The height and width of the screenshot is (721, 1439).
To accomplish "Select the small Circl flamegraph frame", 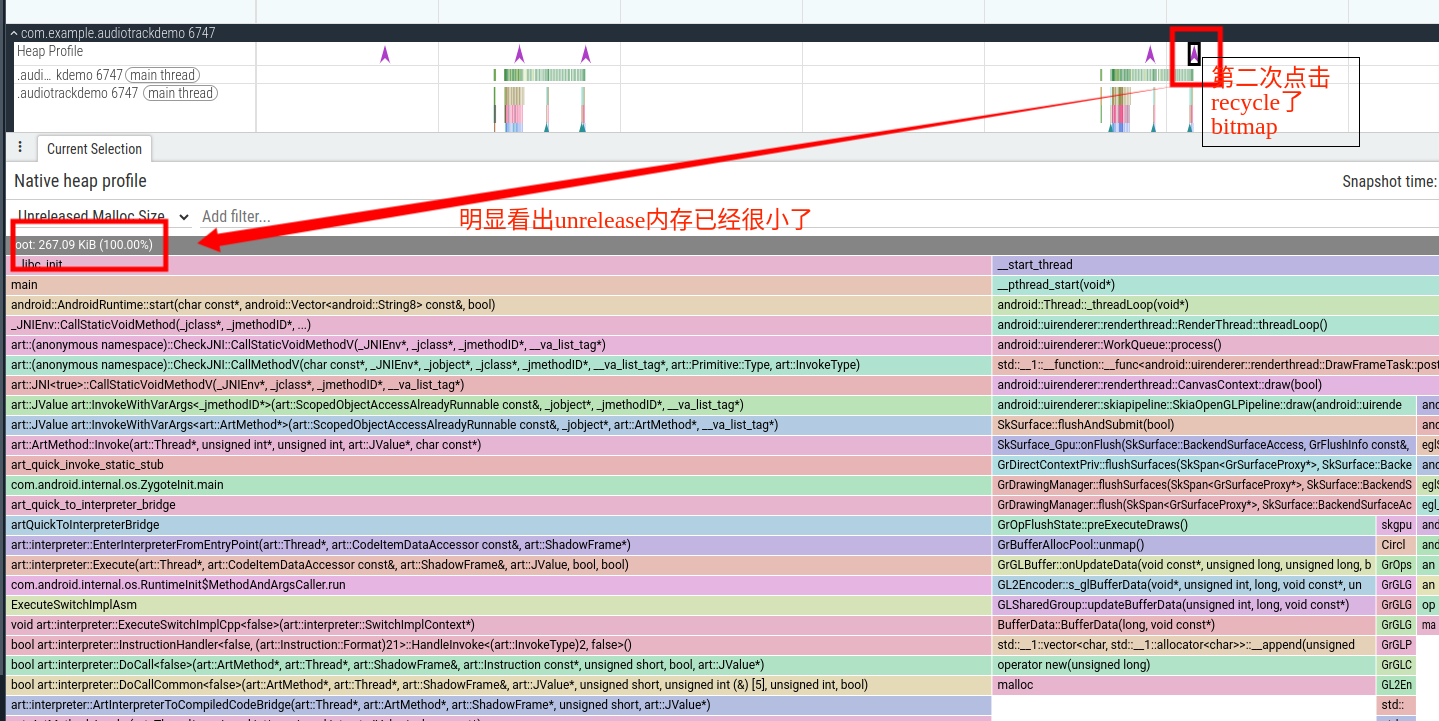I will [1397, 545].
